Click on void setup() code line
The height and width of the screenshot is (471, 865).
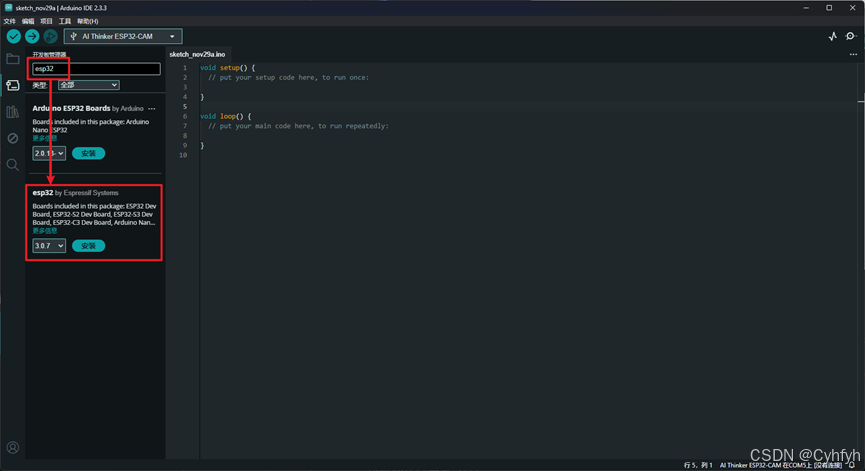point(227,68)
